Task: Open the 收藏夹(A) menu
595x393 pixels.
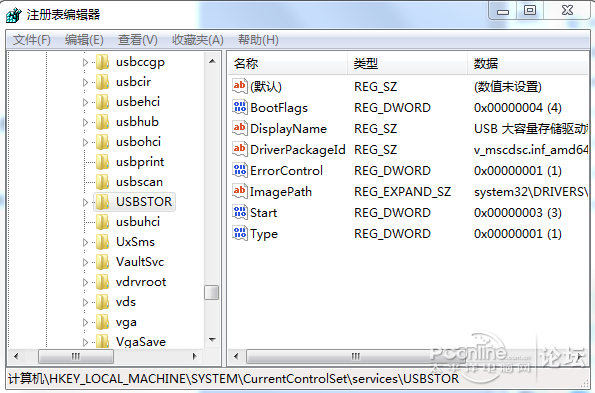Action: click(198, 40)
